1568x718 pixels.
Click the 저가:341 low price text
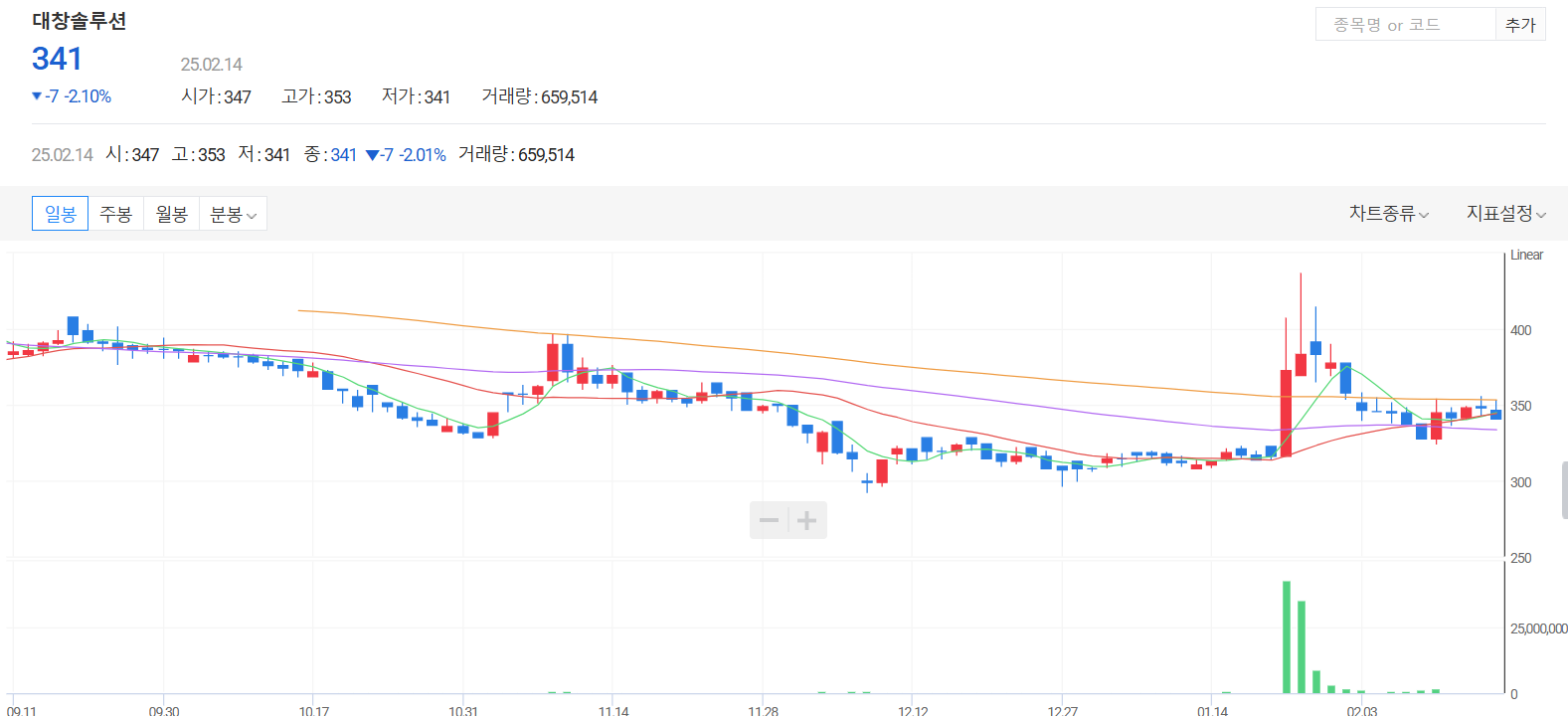pos(416,96)
